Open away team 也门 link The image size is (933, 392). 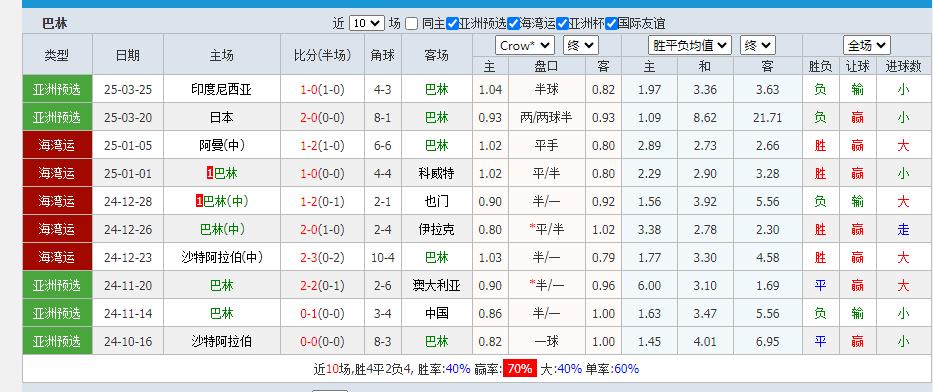(436, 202)
